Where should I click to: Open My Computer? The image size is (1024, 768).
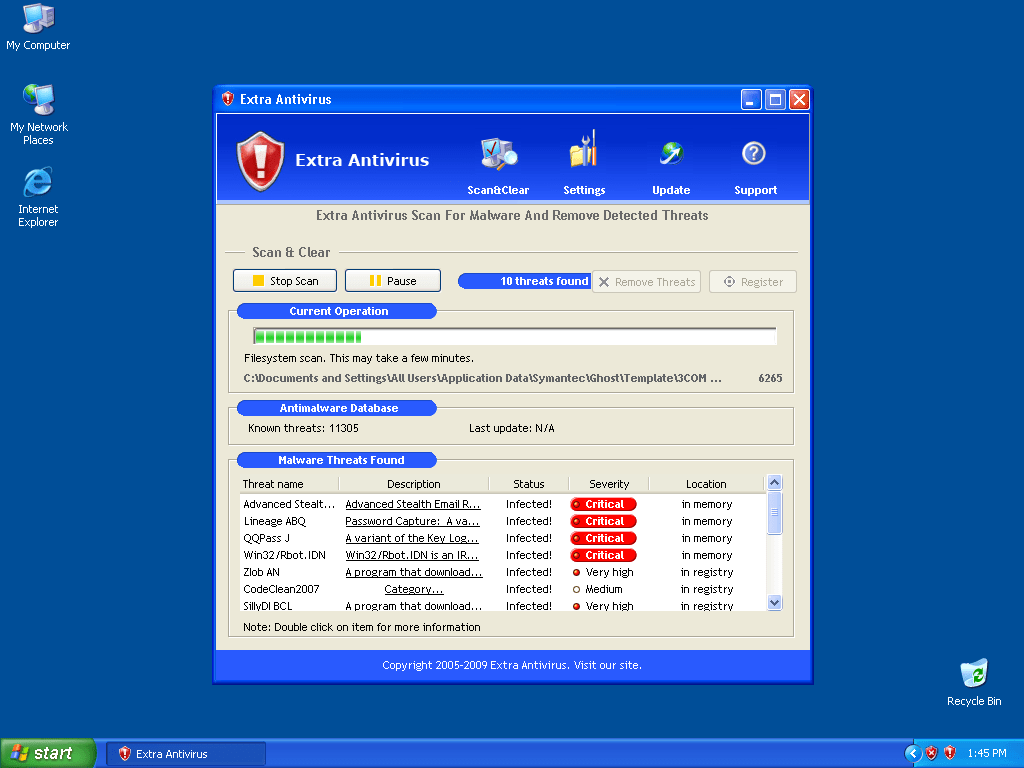point(37,17)
